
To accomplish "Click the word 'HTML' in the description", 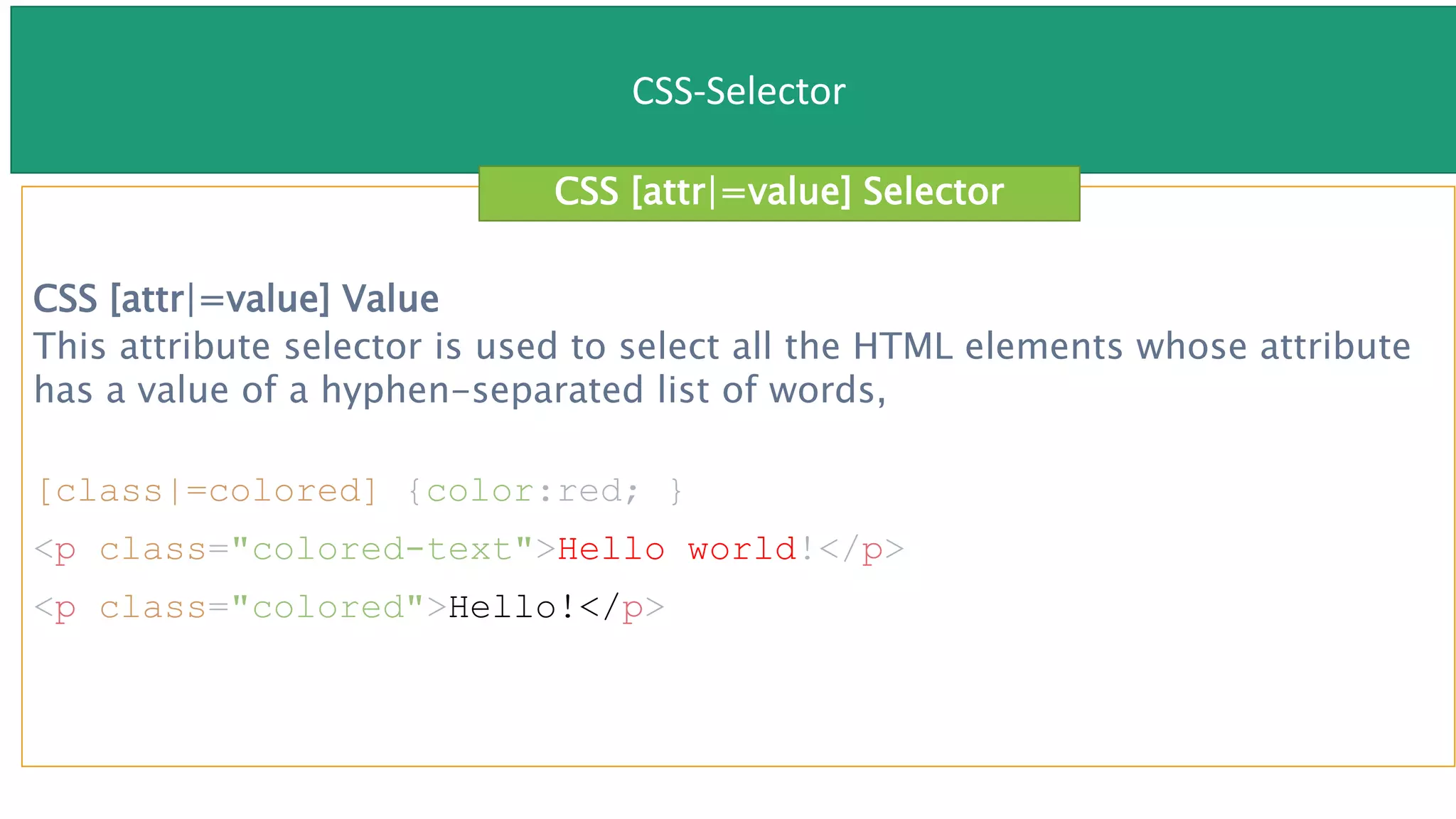I will pos(902,347).
